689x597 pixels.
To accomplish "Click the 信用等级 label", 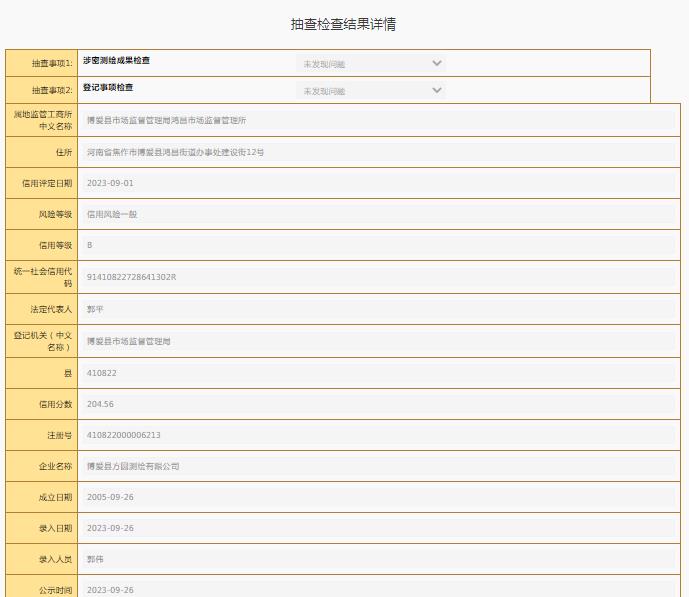I will pos(55,245).
